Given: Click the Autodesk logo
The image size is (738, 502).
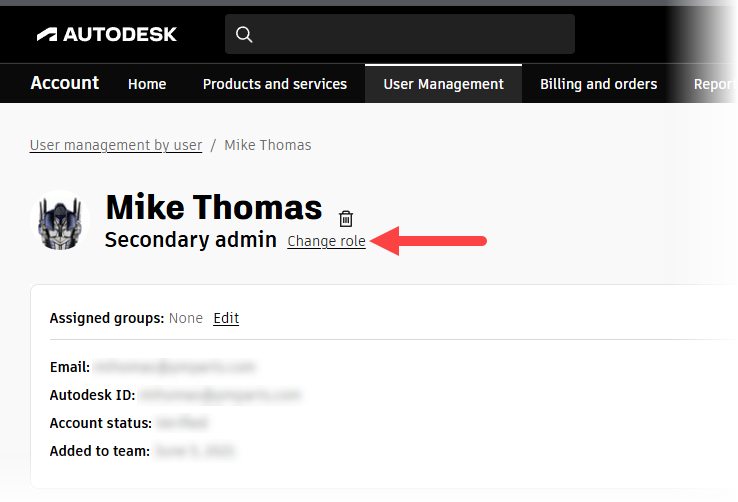Looking at the screenshot, I should (x=107, y=34).
